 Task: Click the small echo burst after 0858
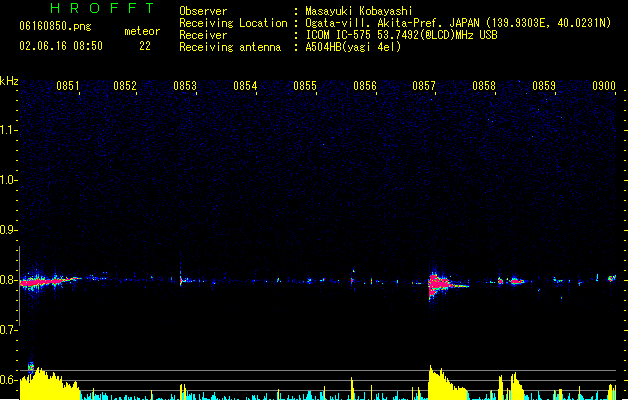pos(516,281)
